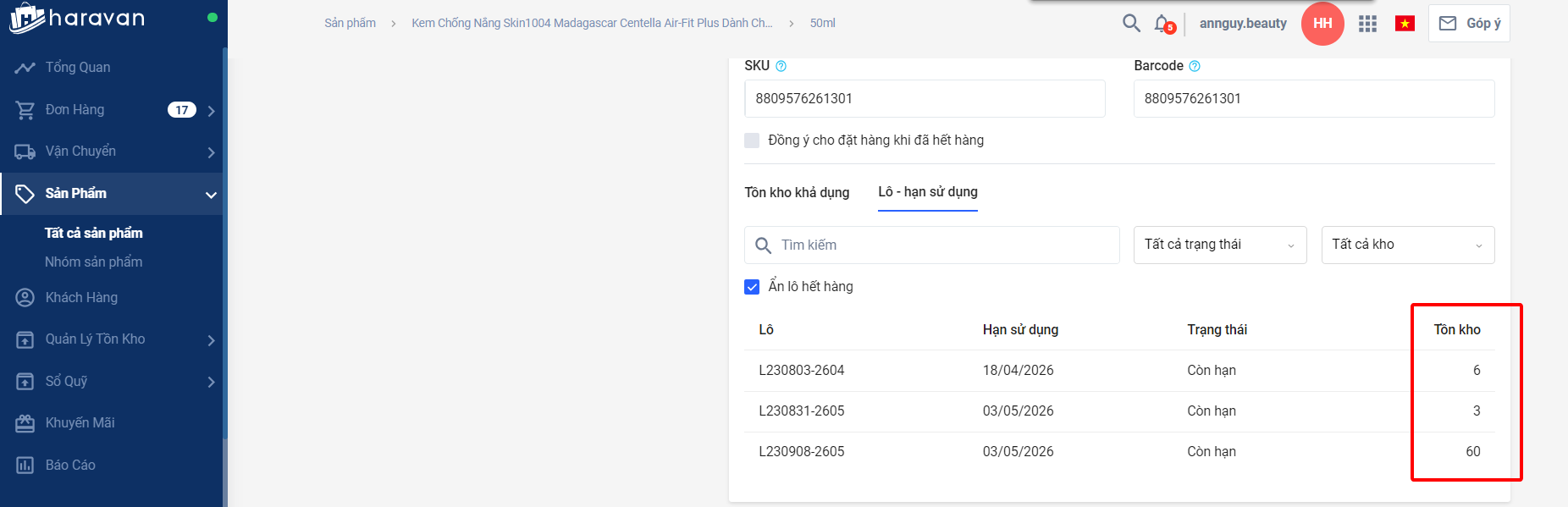Click the Barcode help question icon
This screenshot has height=507, width=1568.
click(1195, 66)
